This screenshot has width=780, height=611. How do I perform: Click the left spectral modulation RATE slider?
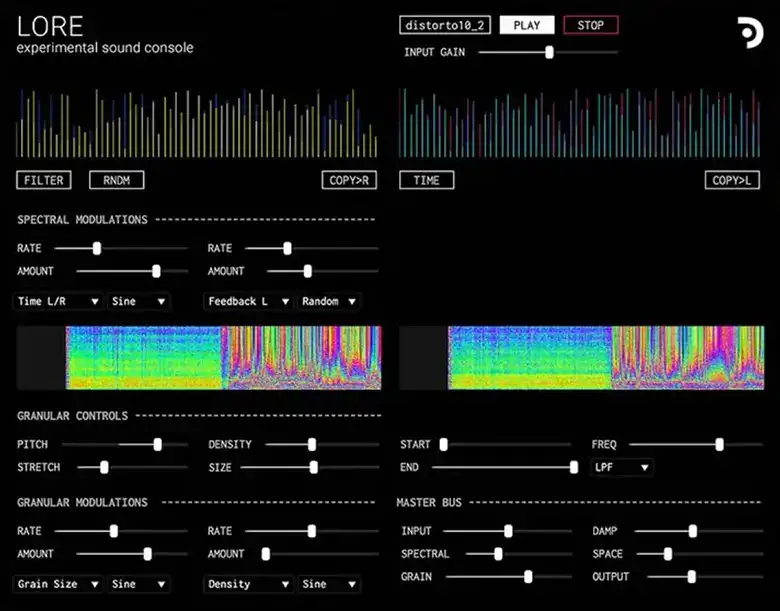tap(121, 248)
